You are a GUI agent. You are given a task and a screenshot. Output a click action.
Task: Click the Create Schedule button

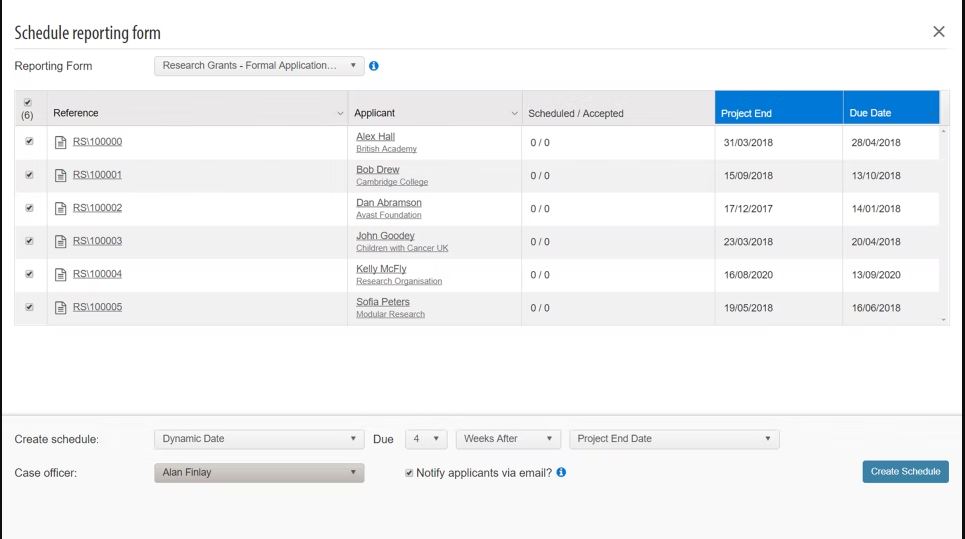[x=905, y=472]
